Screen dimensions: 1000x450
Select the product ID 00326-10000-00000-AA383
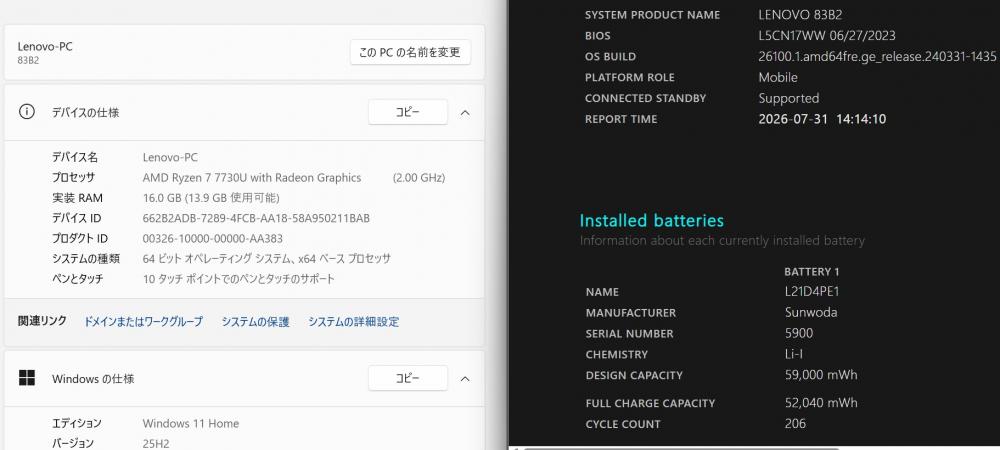point(213,238)
